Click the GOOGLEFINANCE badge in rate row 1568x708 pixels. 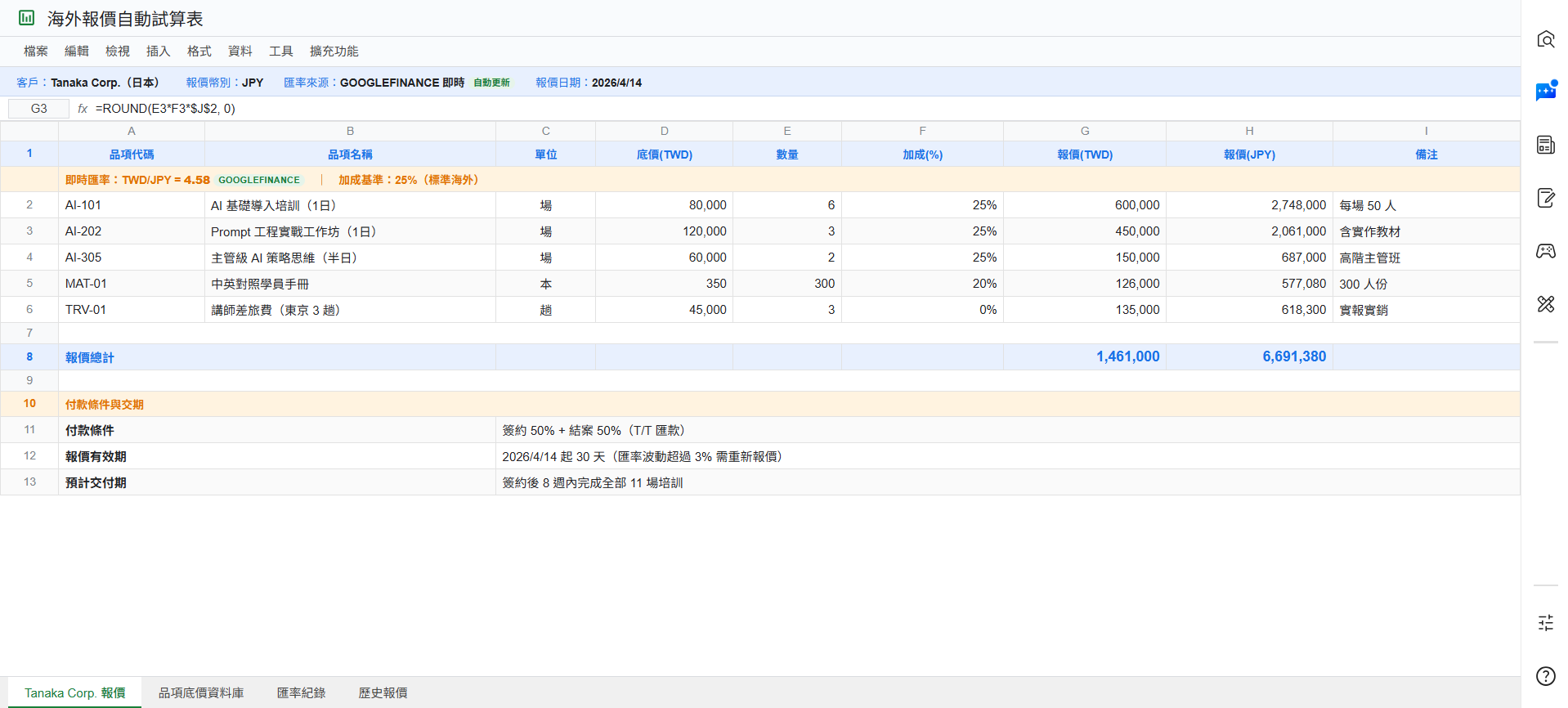[x=259, y=180]
